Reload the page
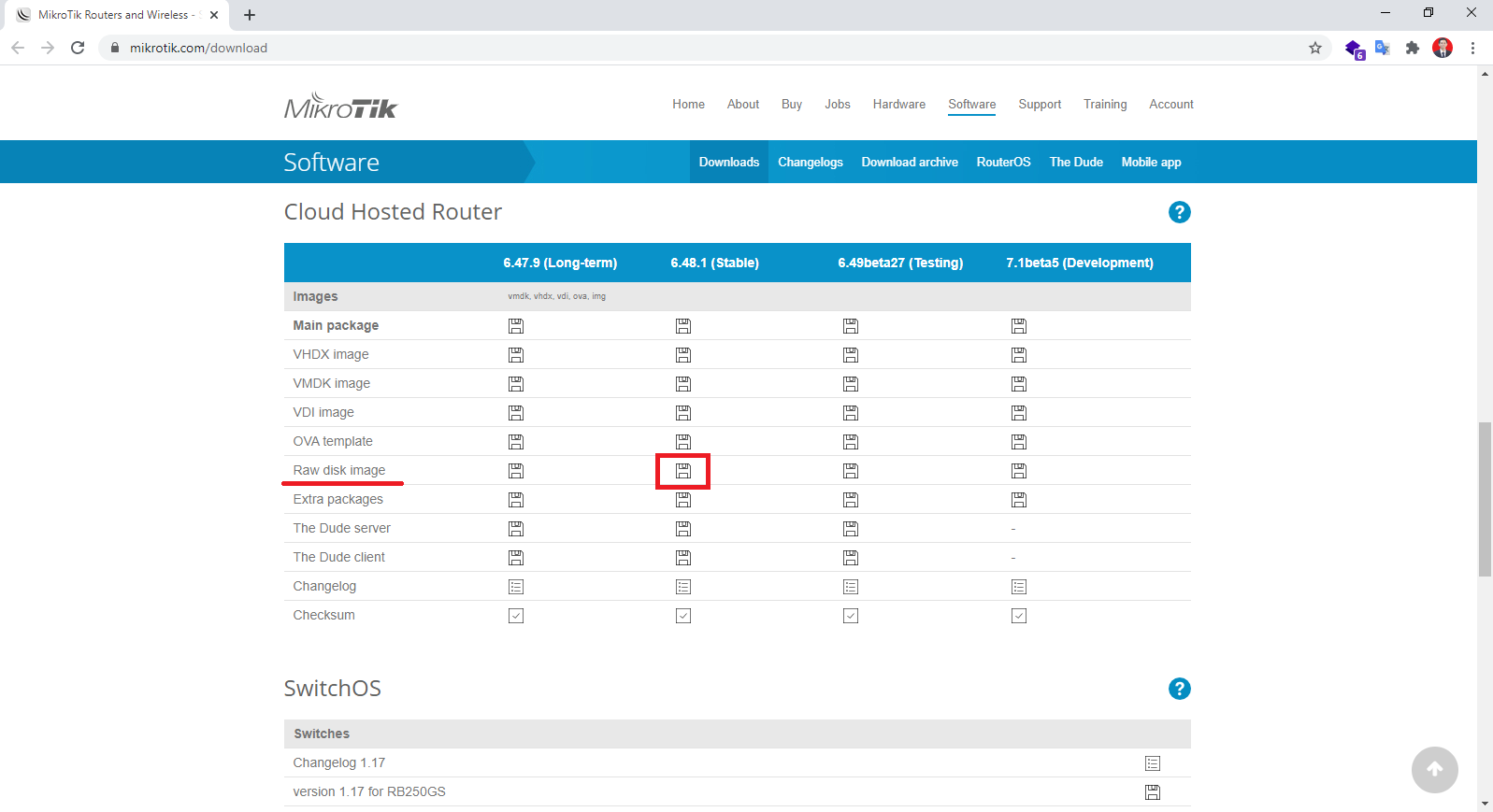The height and width of the screenshot is (812, 1493). (78, 48)
